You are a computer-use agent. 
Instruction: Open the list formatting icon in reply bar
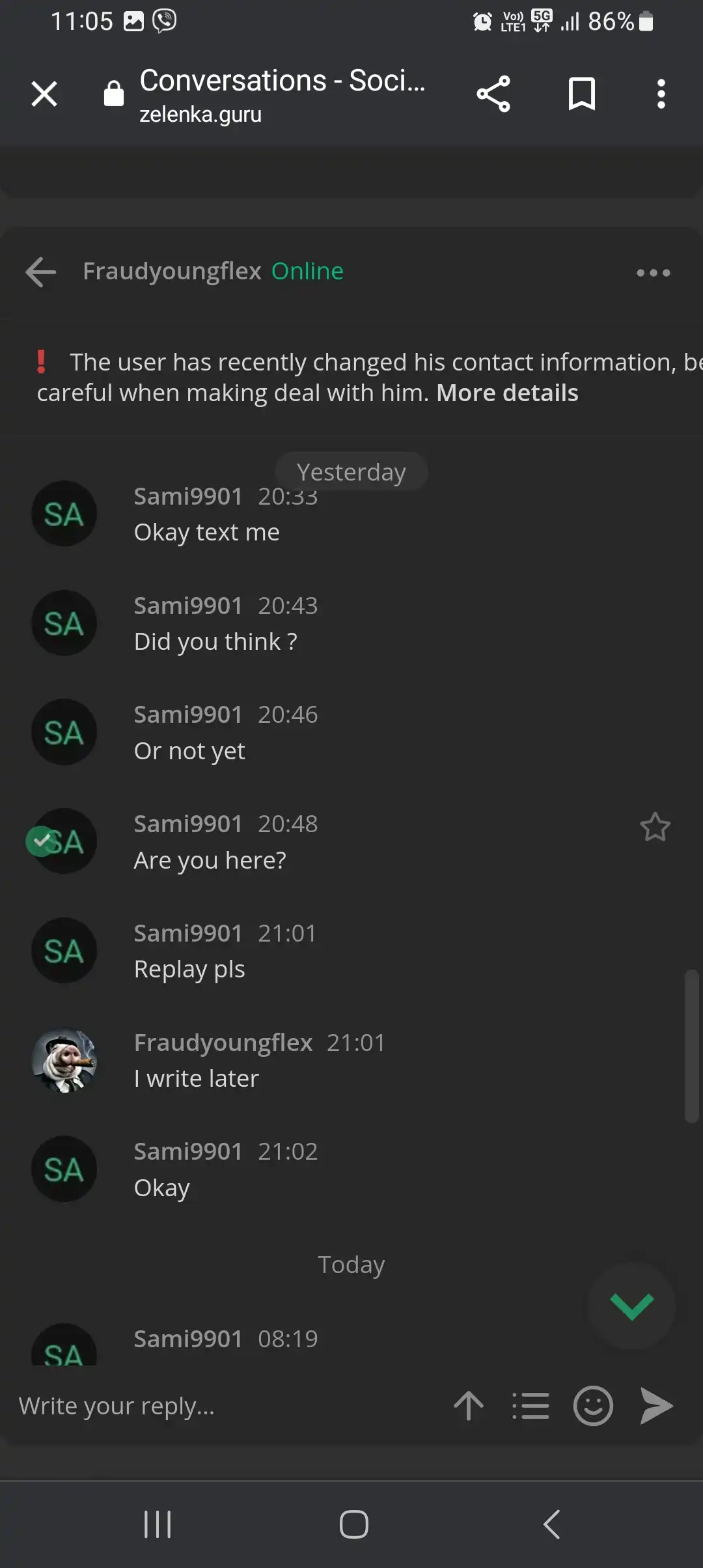point(531,1406)
